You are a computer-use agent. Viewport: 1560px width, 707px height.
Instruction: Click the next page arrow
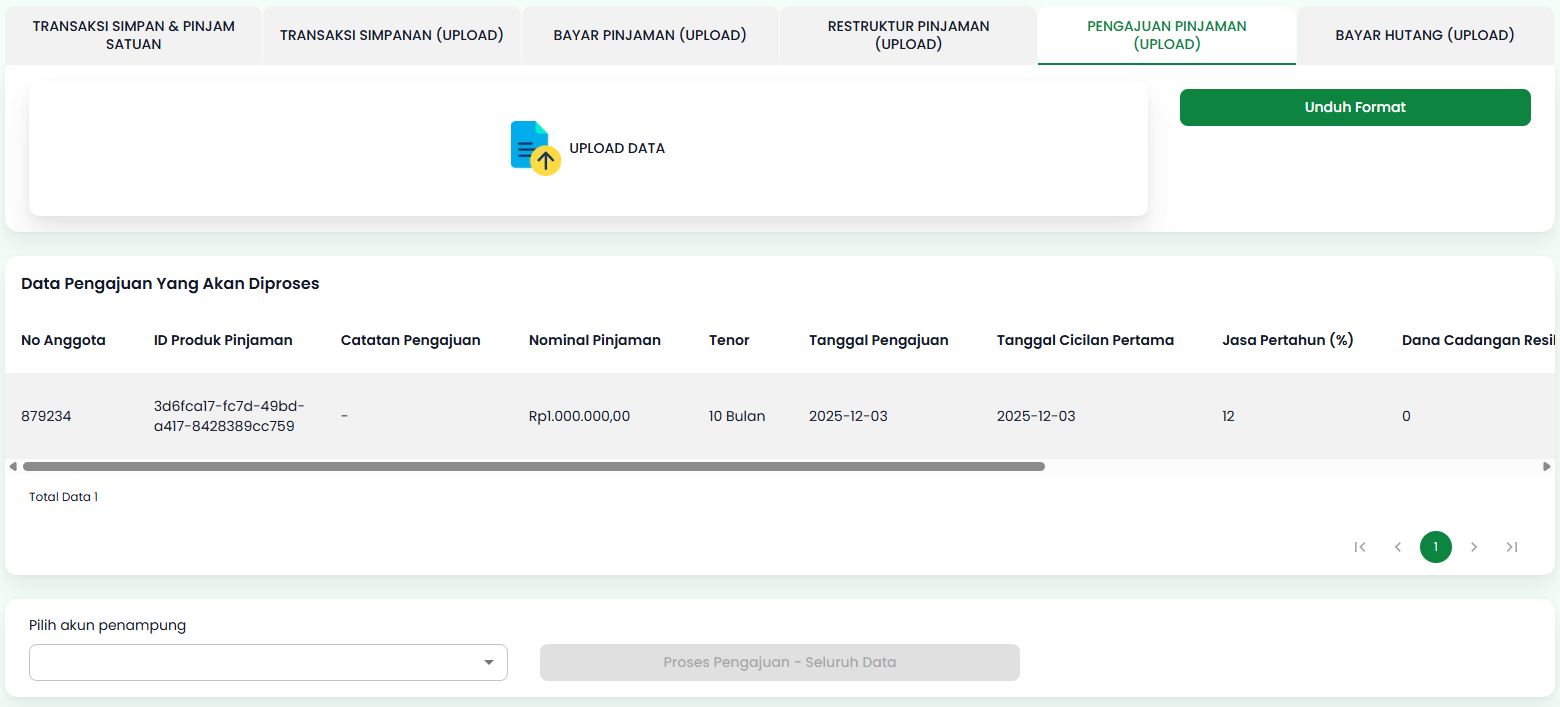pyautogui.click(x=1474, y=547)
